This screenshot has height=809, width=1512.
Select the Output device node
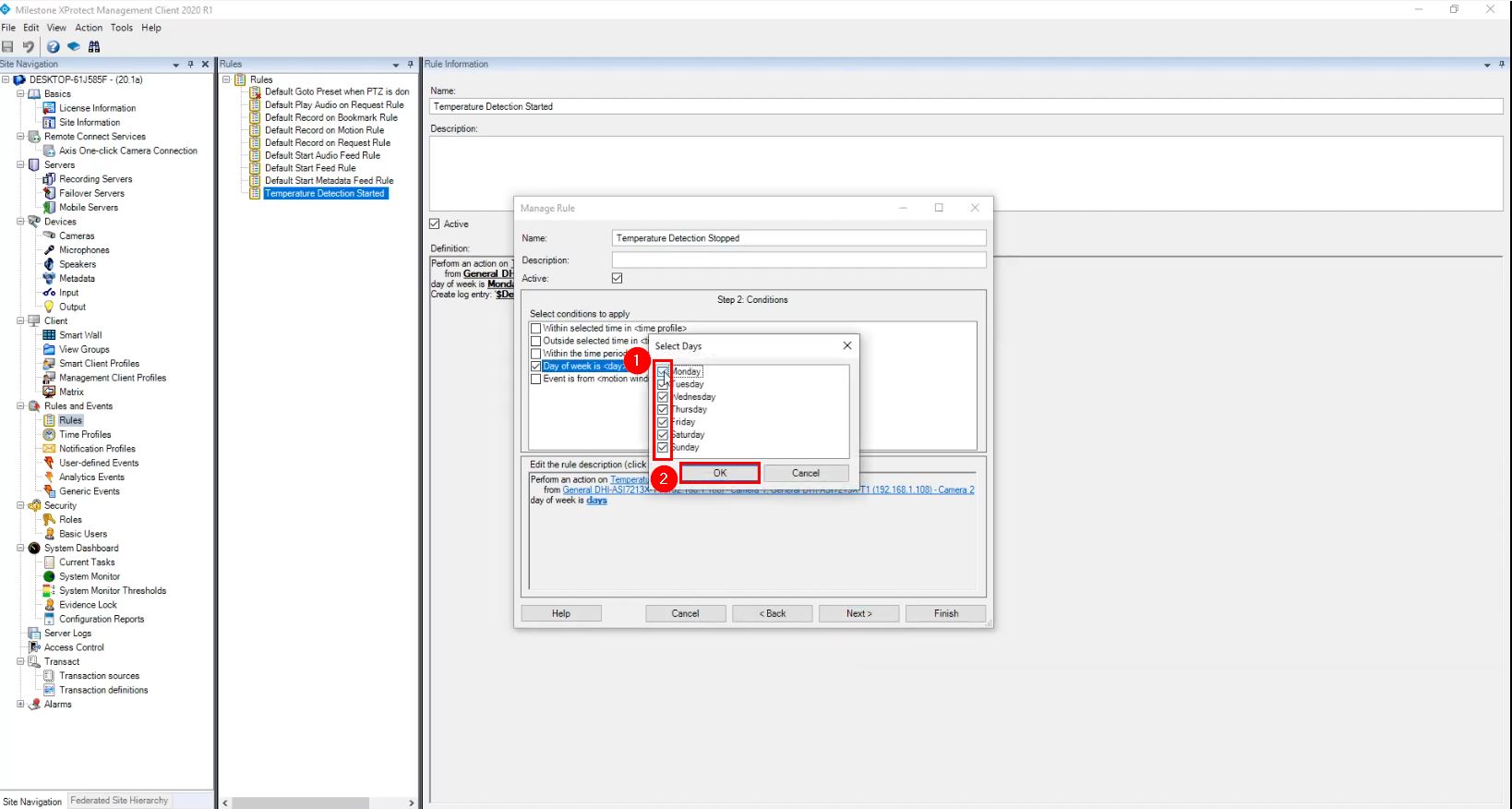(x=72, y=308)
